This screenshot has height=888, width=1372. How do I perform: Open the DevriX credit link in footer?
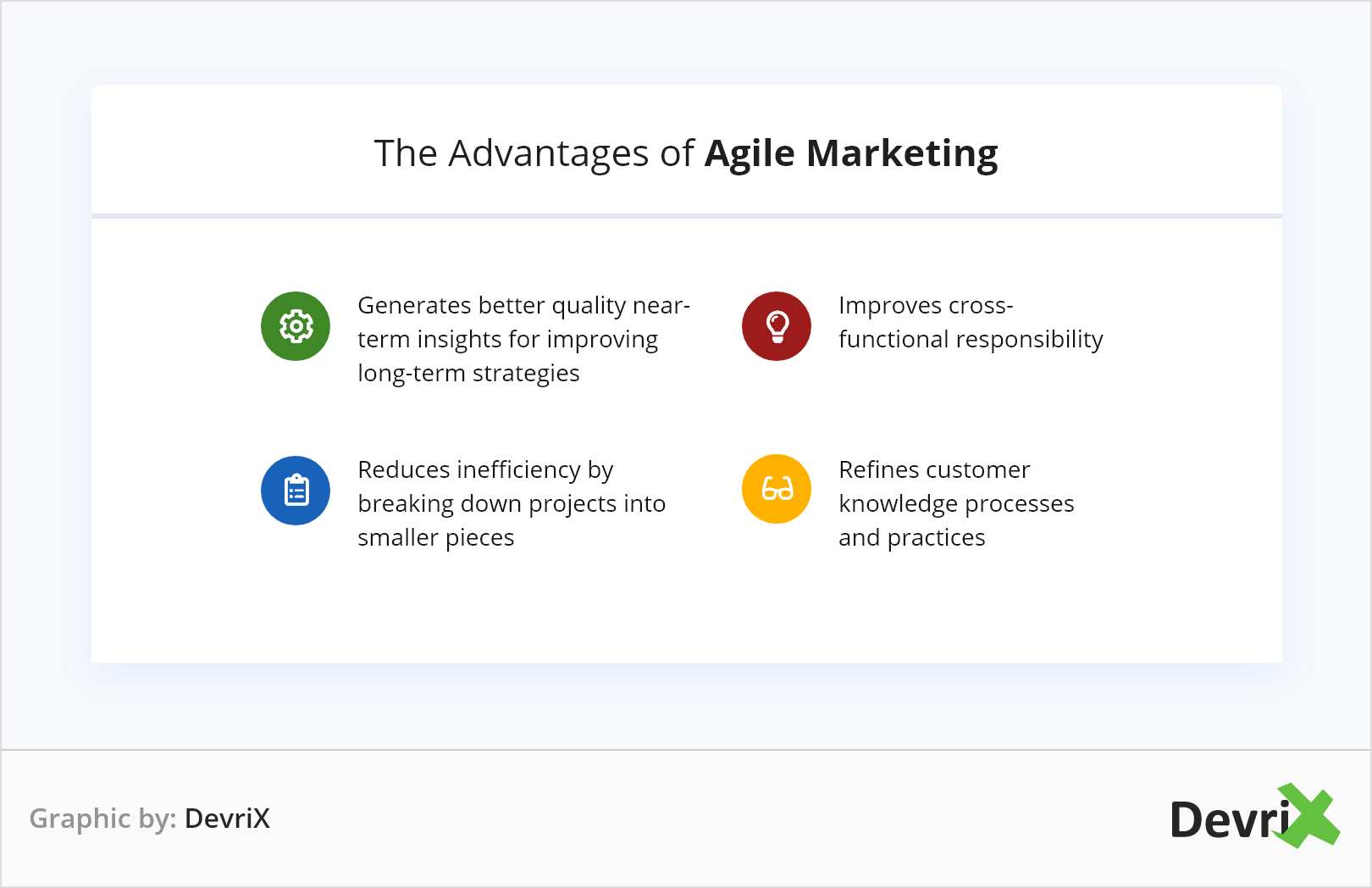click(227, 819)
